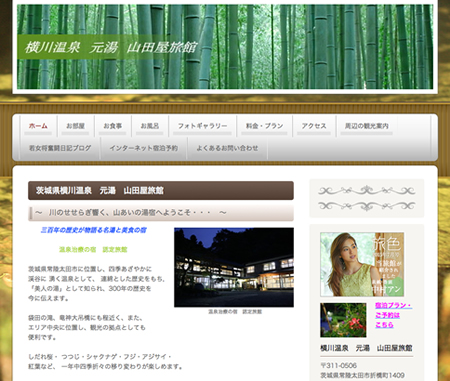450x381 pixels.
Task: Open the アクセス page
Action: [x=314, y=126]
